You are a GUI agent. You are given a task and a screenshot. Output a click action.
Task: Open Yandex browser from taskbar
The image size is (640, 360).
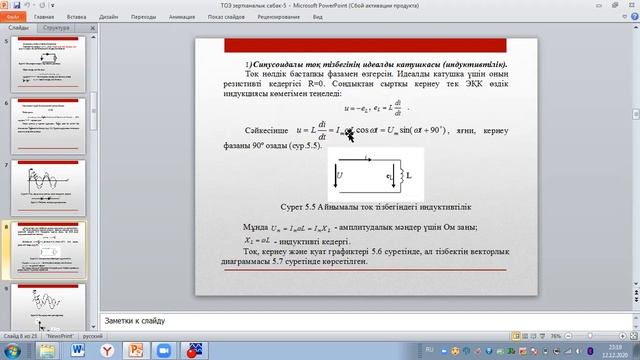tap(107, 351)
